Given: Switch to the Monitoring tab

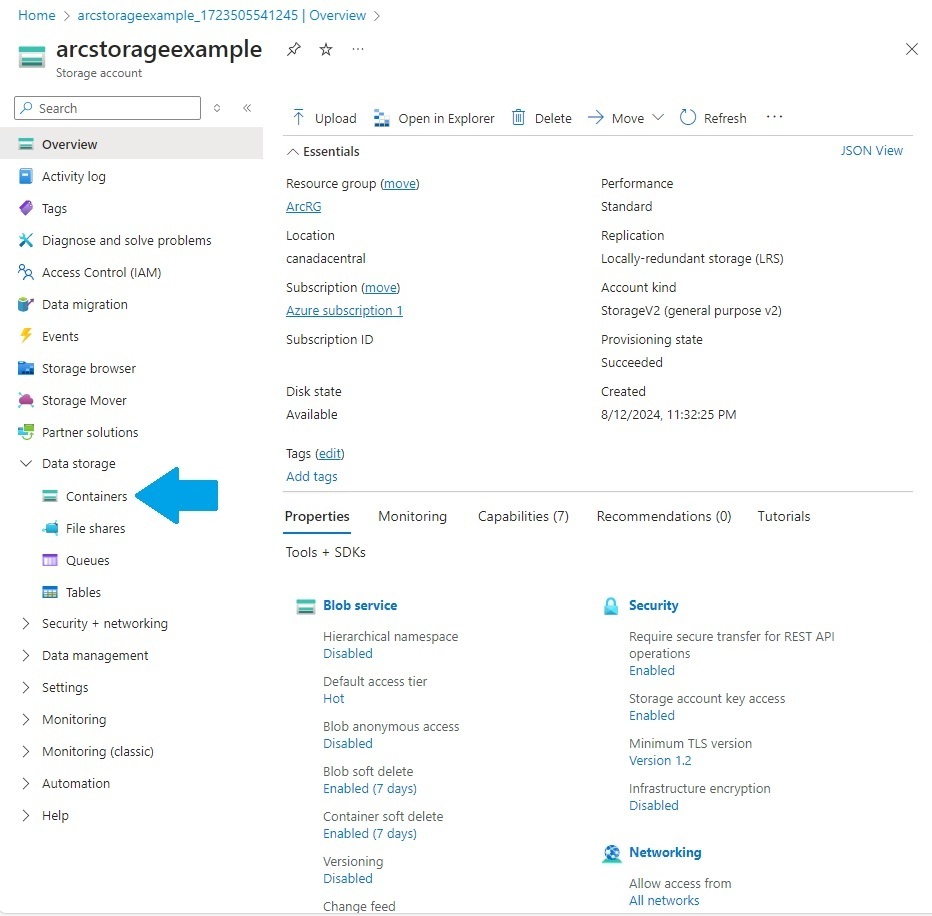Looking at the screenshot, I should (x=413, y=516).
